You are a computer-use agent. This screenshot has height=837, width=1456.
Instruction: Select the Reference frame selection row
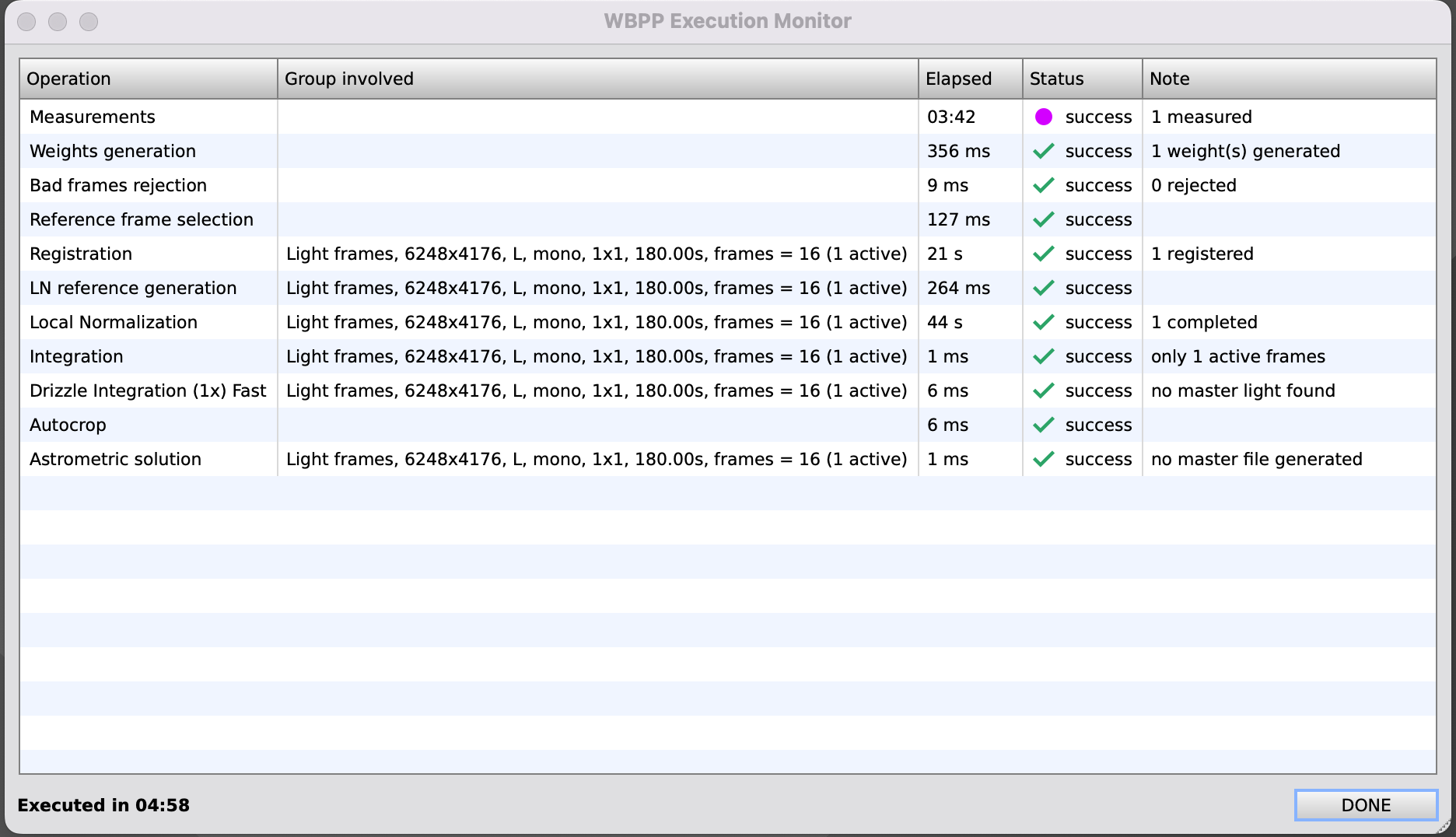tap(142, 219)
